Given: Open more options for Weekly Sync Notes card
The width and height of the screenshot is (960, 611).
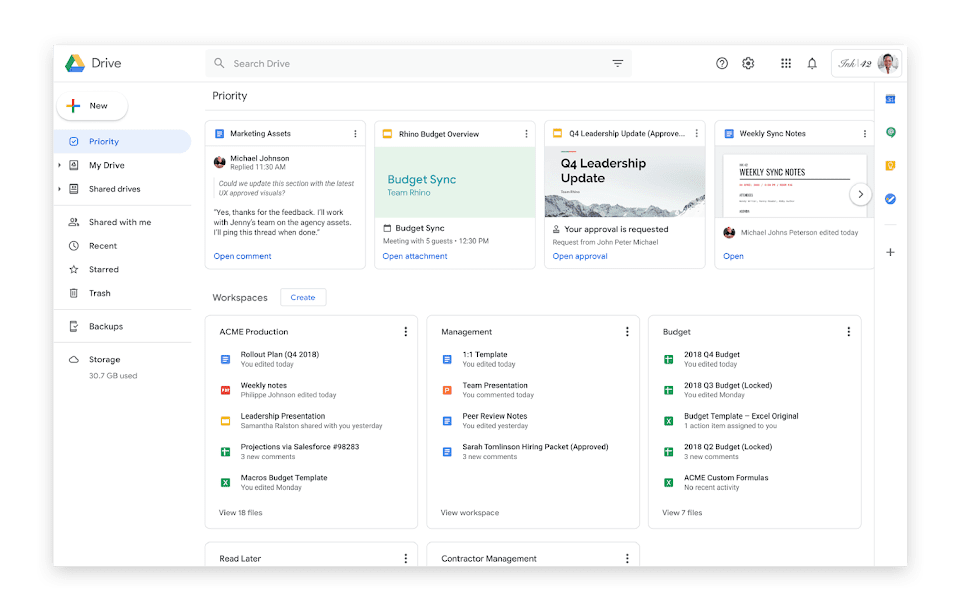Looking at the screenshot, I should (x=864, y=133).
